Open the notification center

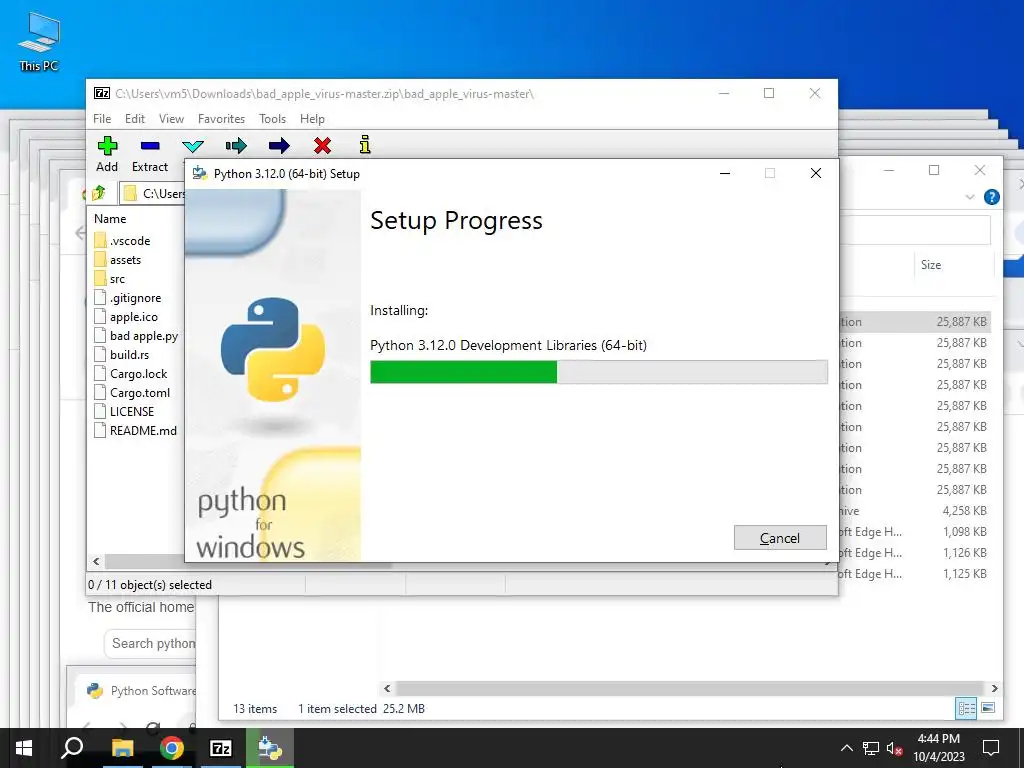point(991,748)
